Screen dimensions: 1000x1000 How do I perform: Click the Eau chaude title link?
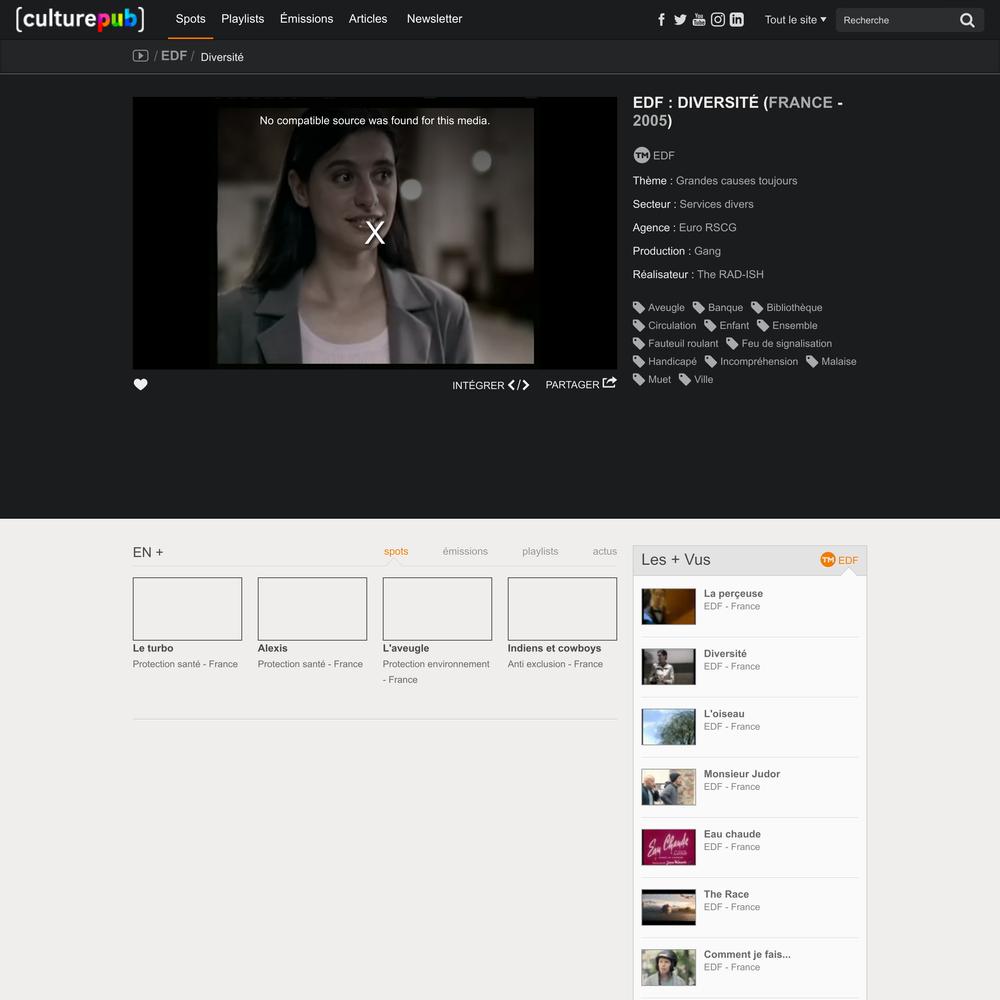point(732,834)
